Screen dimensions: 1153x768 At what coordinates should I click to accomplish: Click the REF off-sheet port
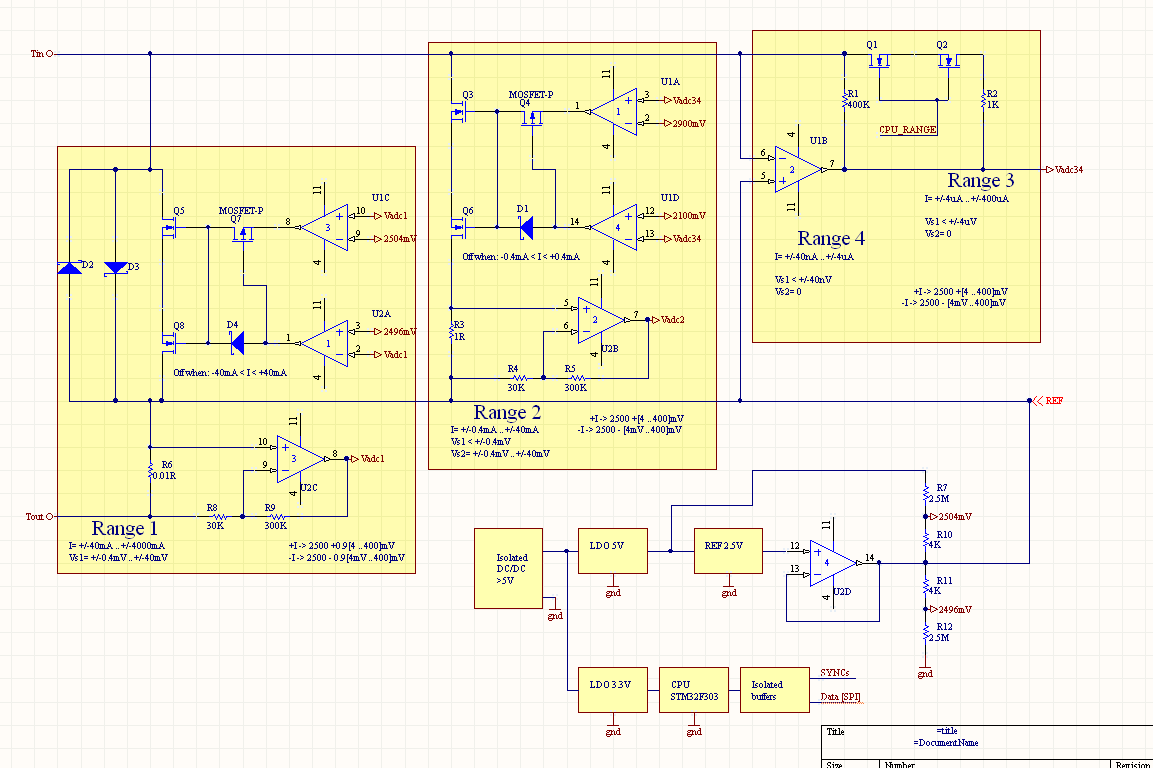[x=1047, y=401]
